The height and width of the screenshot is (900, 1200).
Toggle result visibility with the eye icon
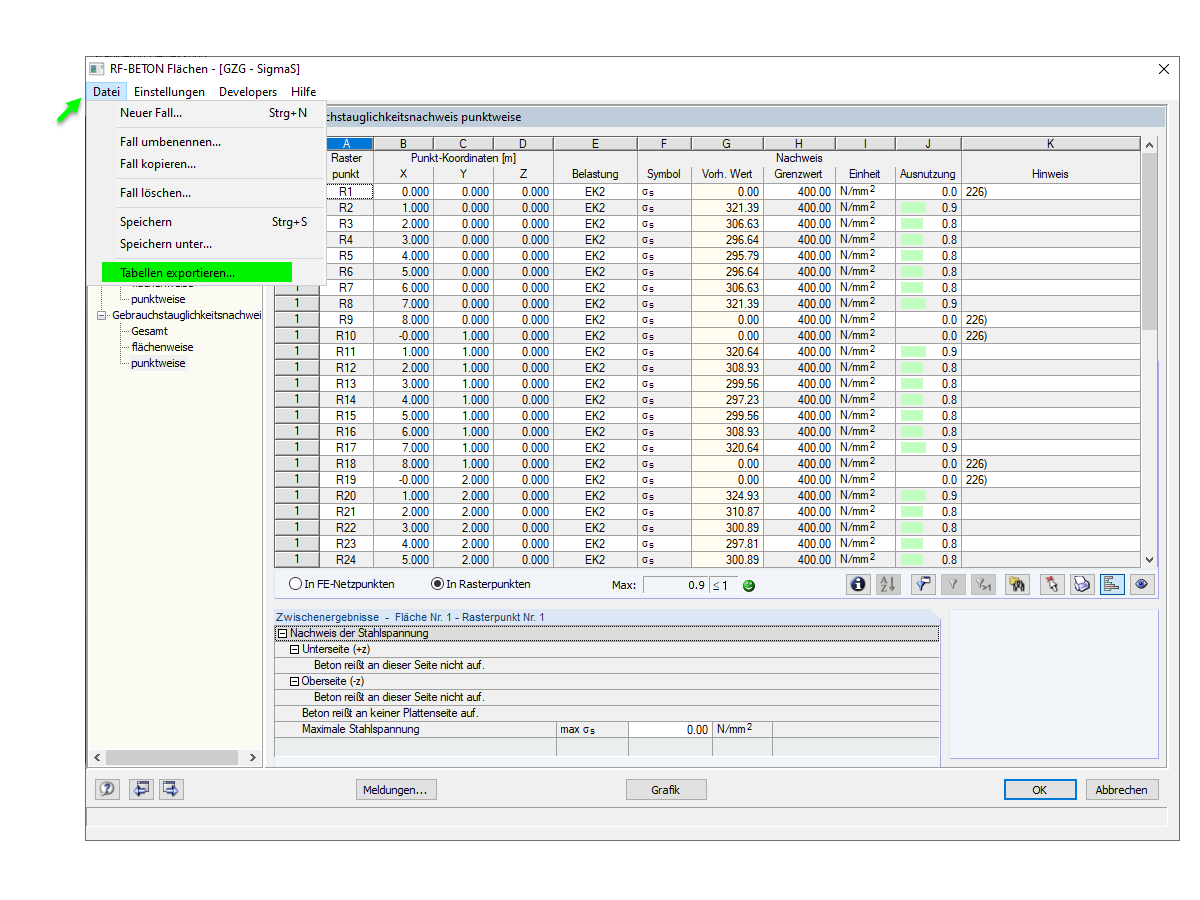pyautogui.click(x=1141, y=584)
